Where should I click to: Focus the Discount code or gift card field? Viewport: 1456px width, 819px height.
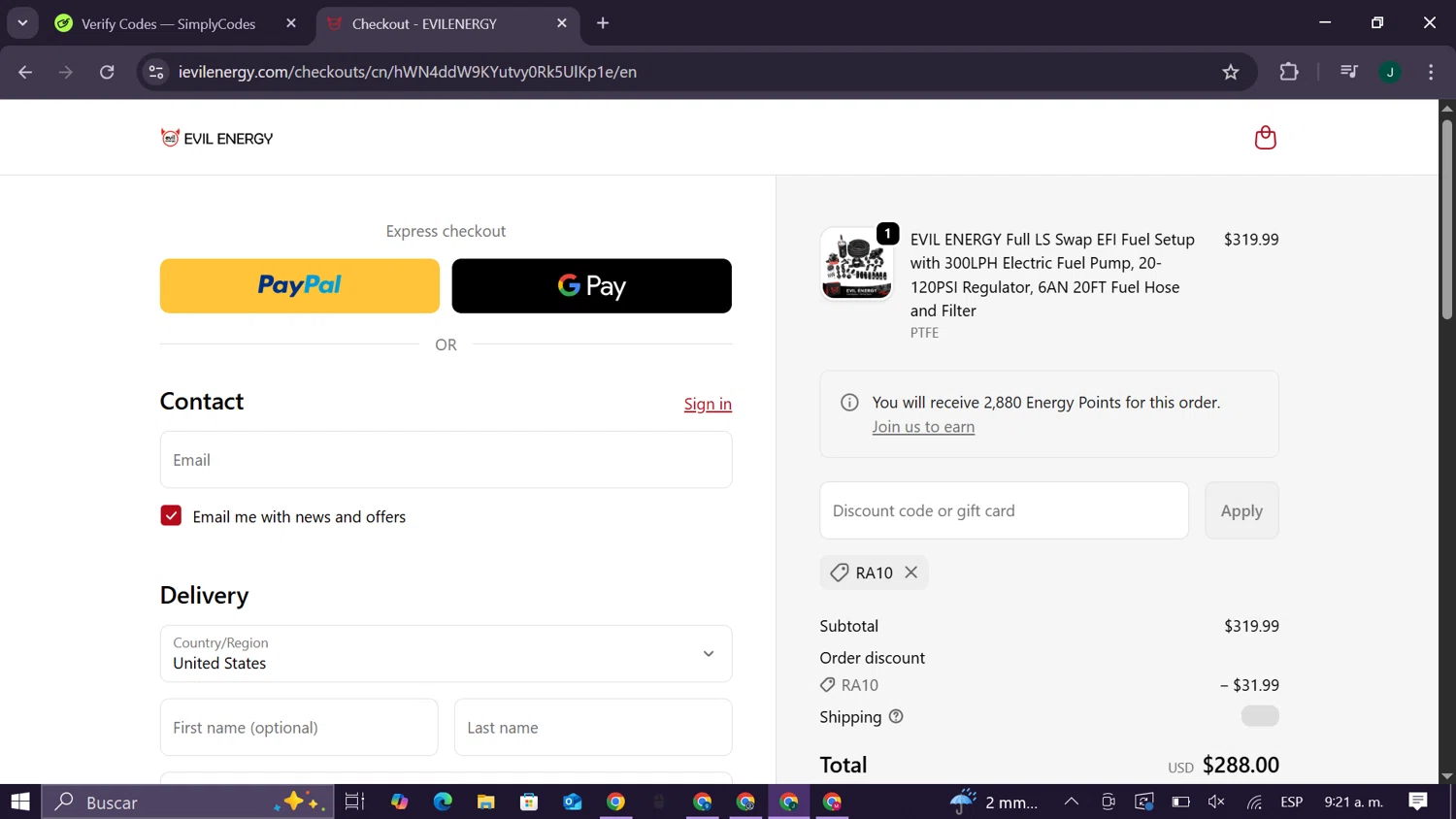pyautogui.click(x=1004, y=510)
